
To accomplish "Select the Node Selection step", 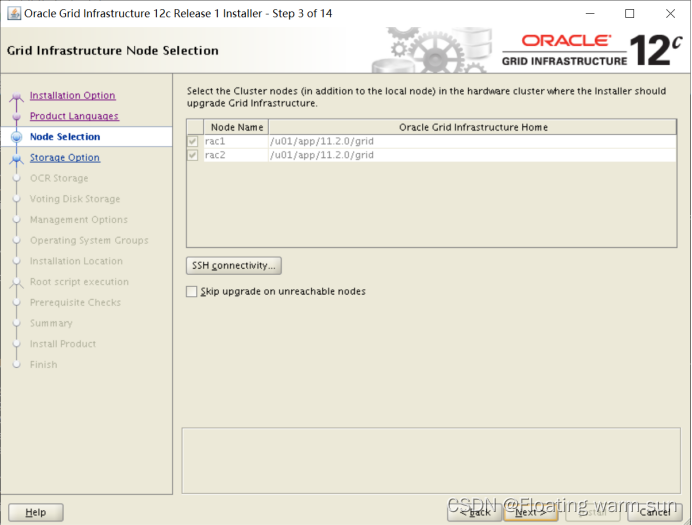I will [65, 137].
